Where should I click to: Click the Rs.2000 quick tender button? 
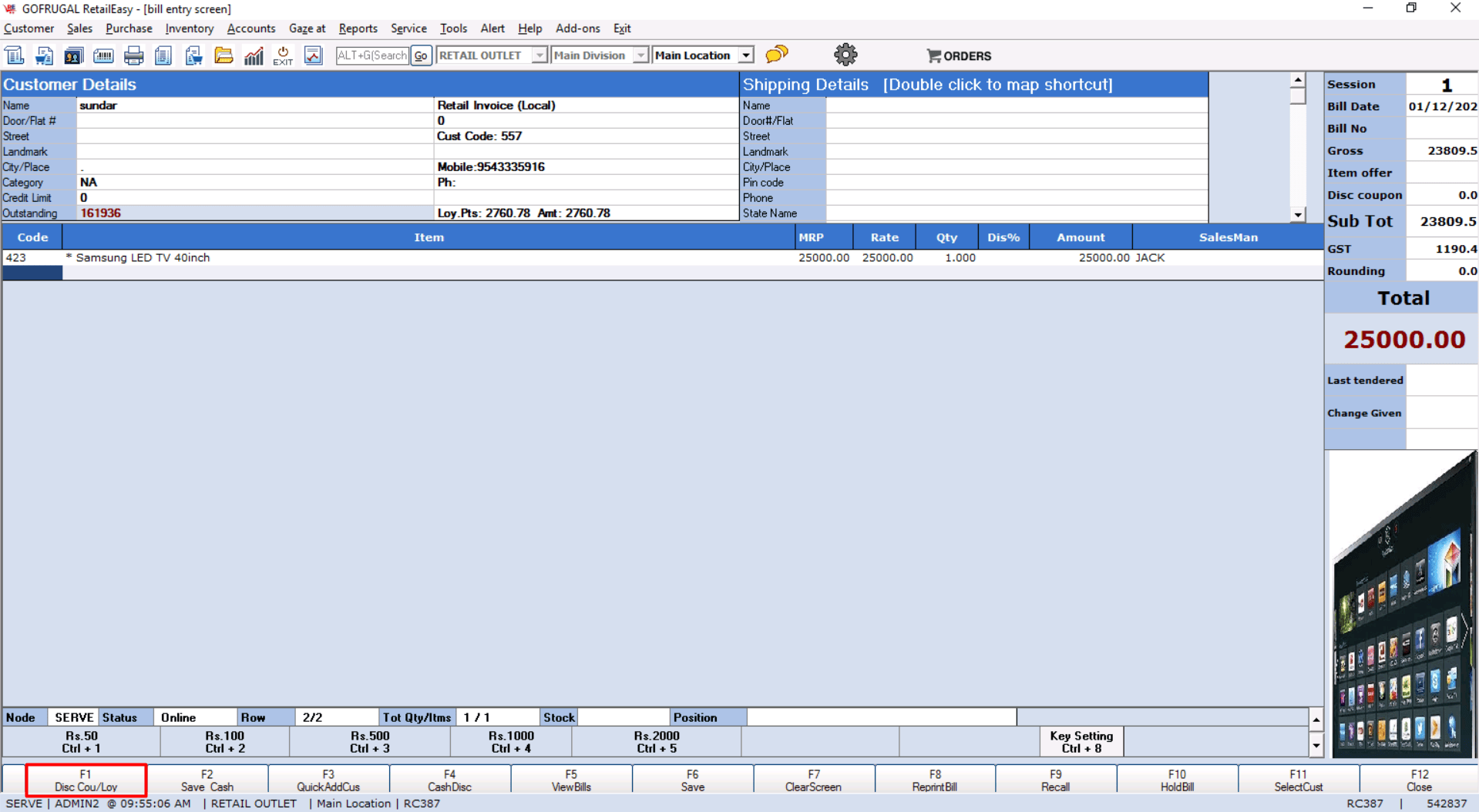tap(657, 742)
